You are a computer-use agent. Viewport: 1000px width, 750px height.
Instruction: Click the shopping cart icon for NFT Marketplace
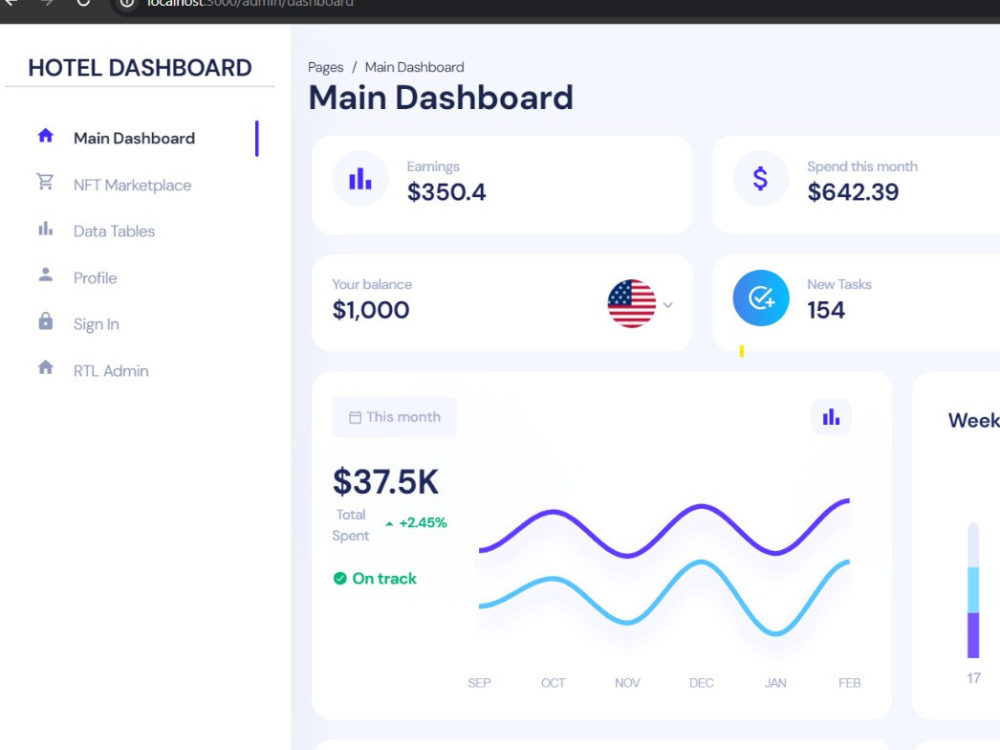tap(45, 182)
